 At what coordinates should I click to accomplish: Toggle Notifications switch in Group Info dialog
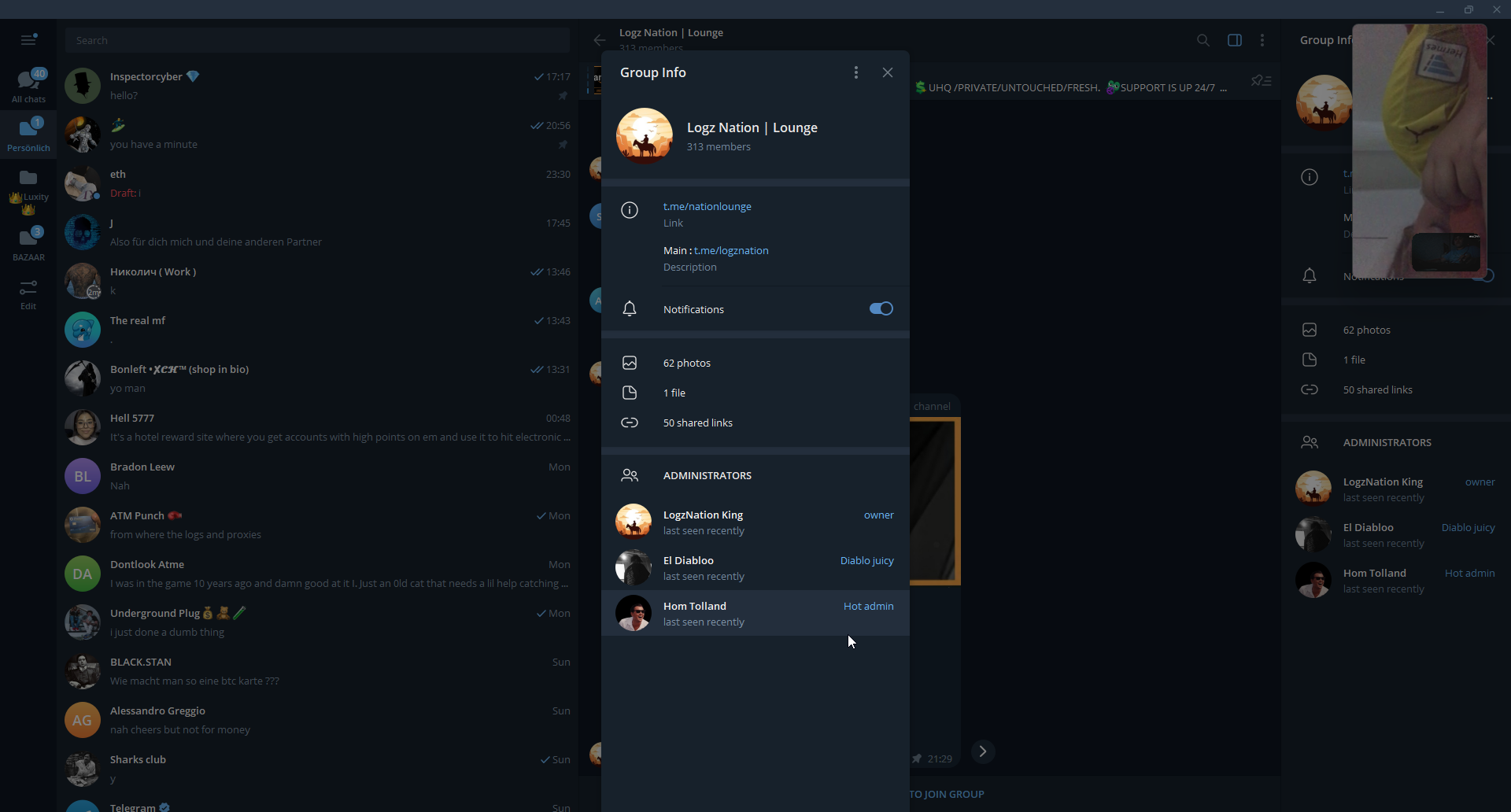click(x=881, y=309)
